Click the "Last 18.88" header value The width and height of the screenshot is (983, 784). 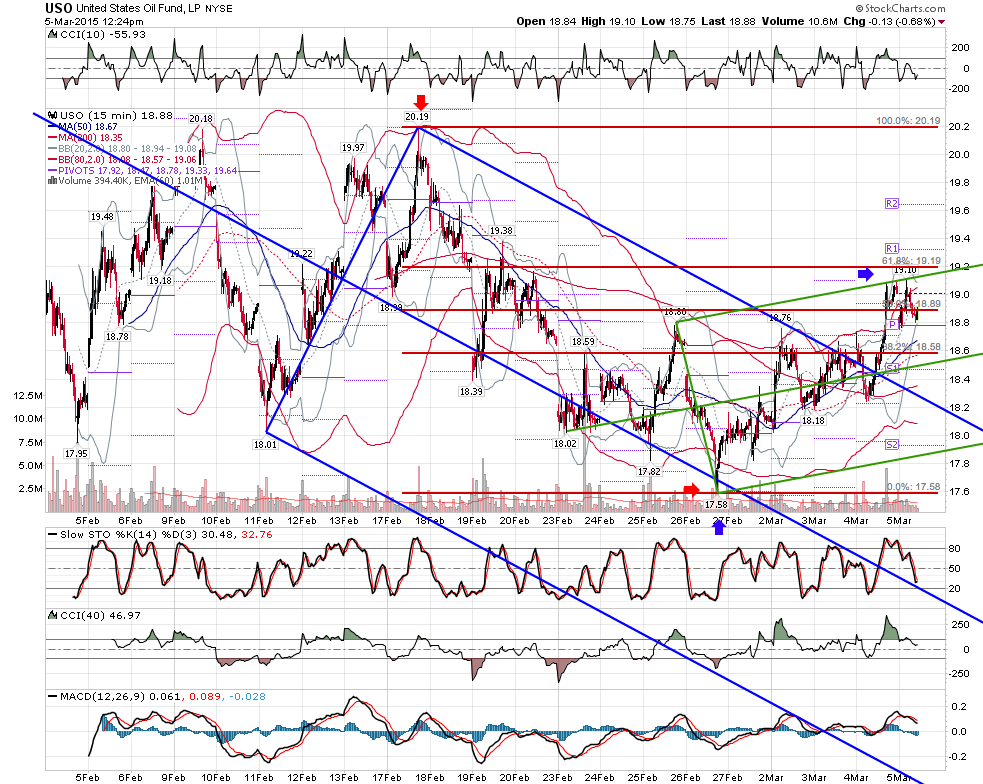[728, 21]
